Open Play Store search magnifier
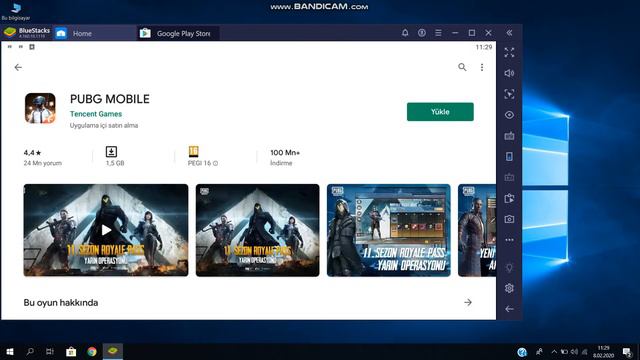This screenshot has width=640, height=360. pyautogui.click(x=462, y=67)
